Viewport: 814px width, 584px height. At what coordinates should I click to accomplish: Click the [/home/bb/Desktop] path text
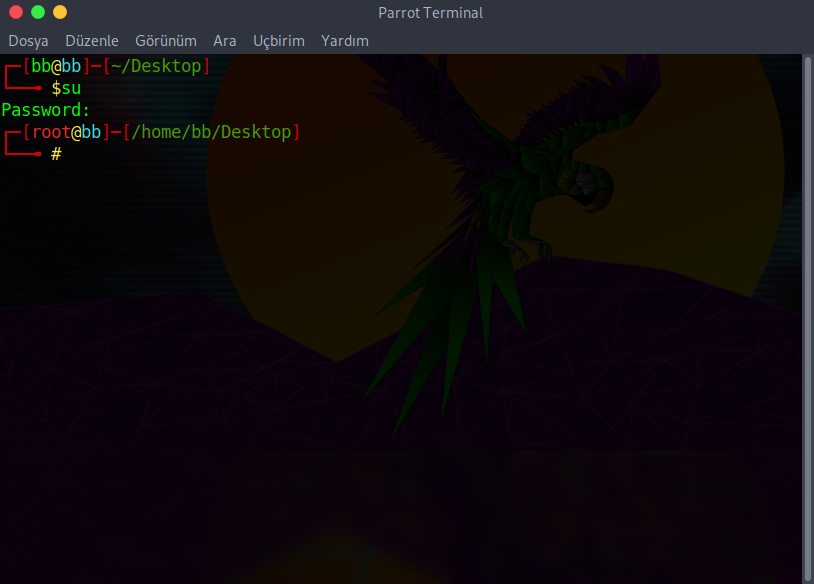pyautogui.click(x=211, y=132)
